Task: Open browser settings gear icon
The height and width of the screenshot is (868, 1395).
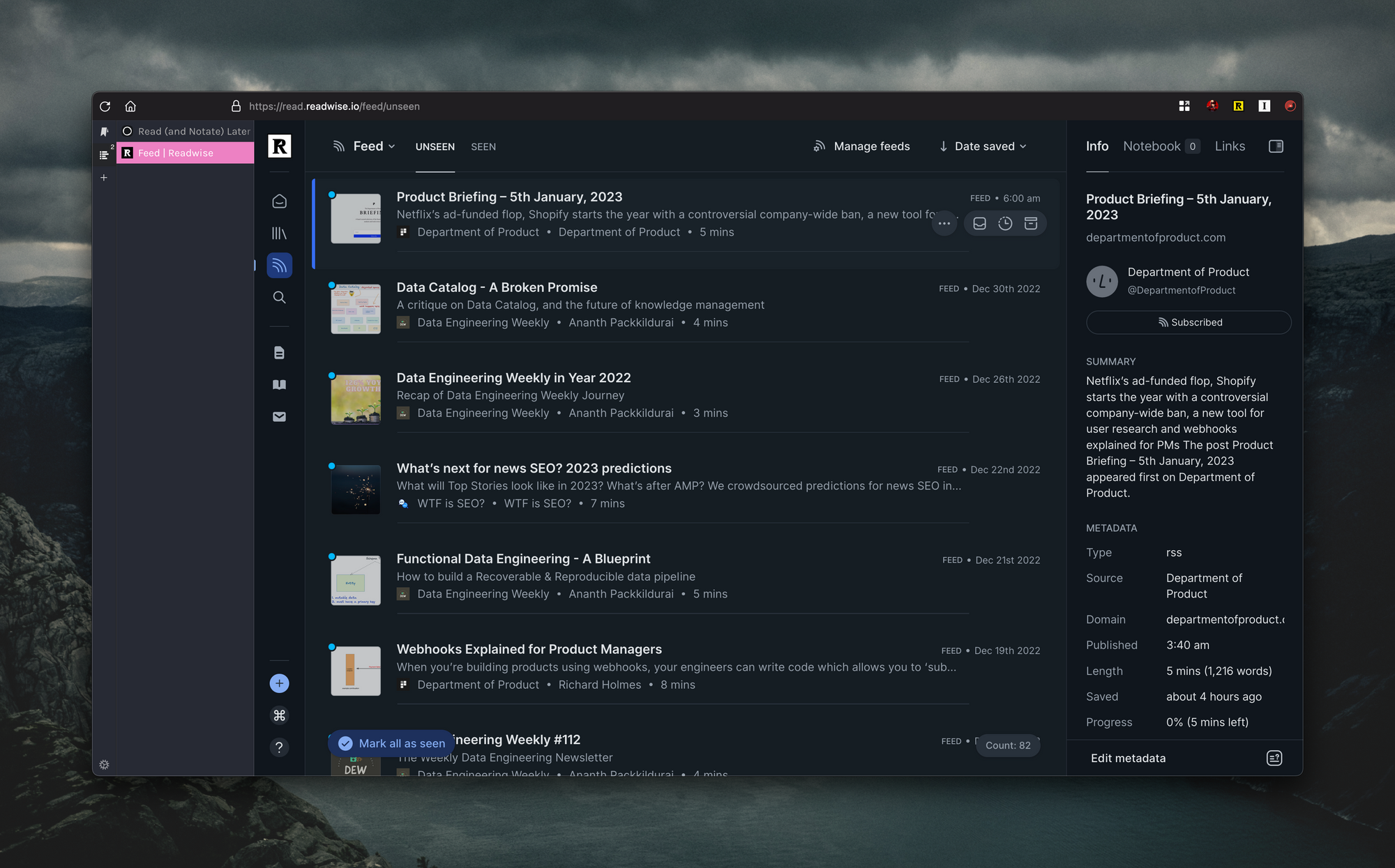Action: 104,765
